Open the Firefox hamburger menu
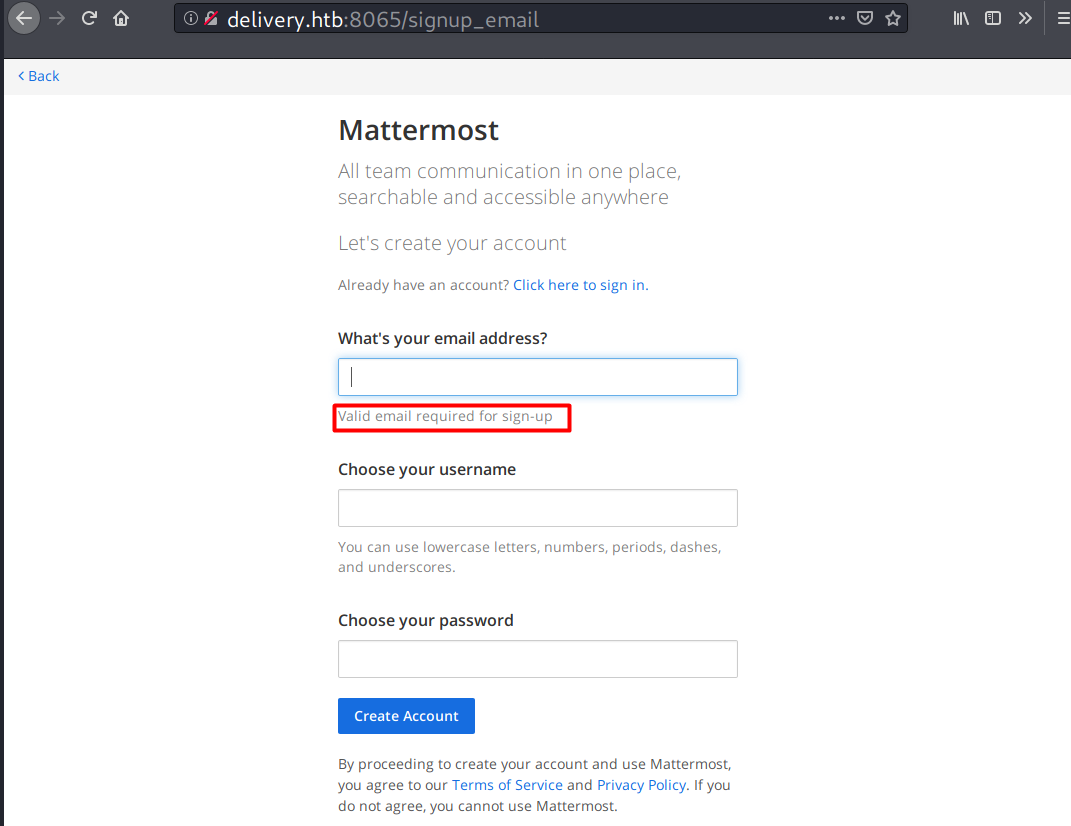1071x826 pixels. pyautogui.click(x=1062, y=18)
